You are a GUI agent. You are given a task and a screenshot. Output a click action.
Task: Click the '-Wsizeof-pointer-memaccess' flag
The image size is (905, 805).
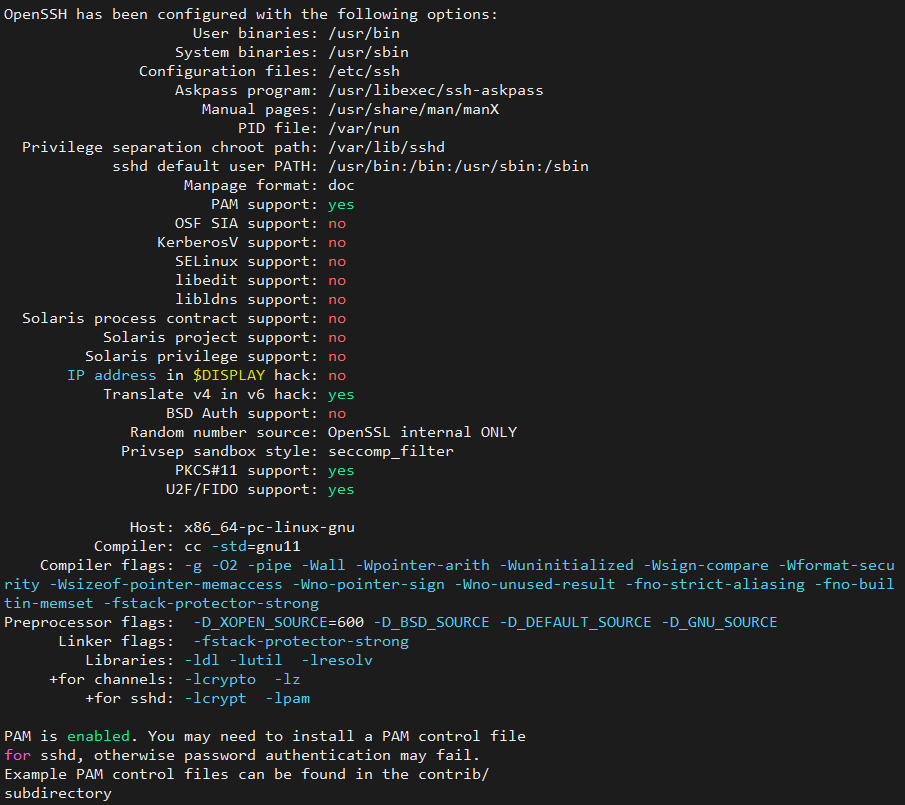pyautogui.click(x=166, y=585)
